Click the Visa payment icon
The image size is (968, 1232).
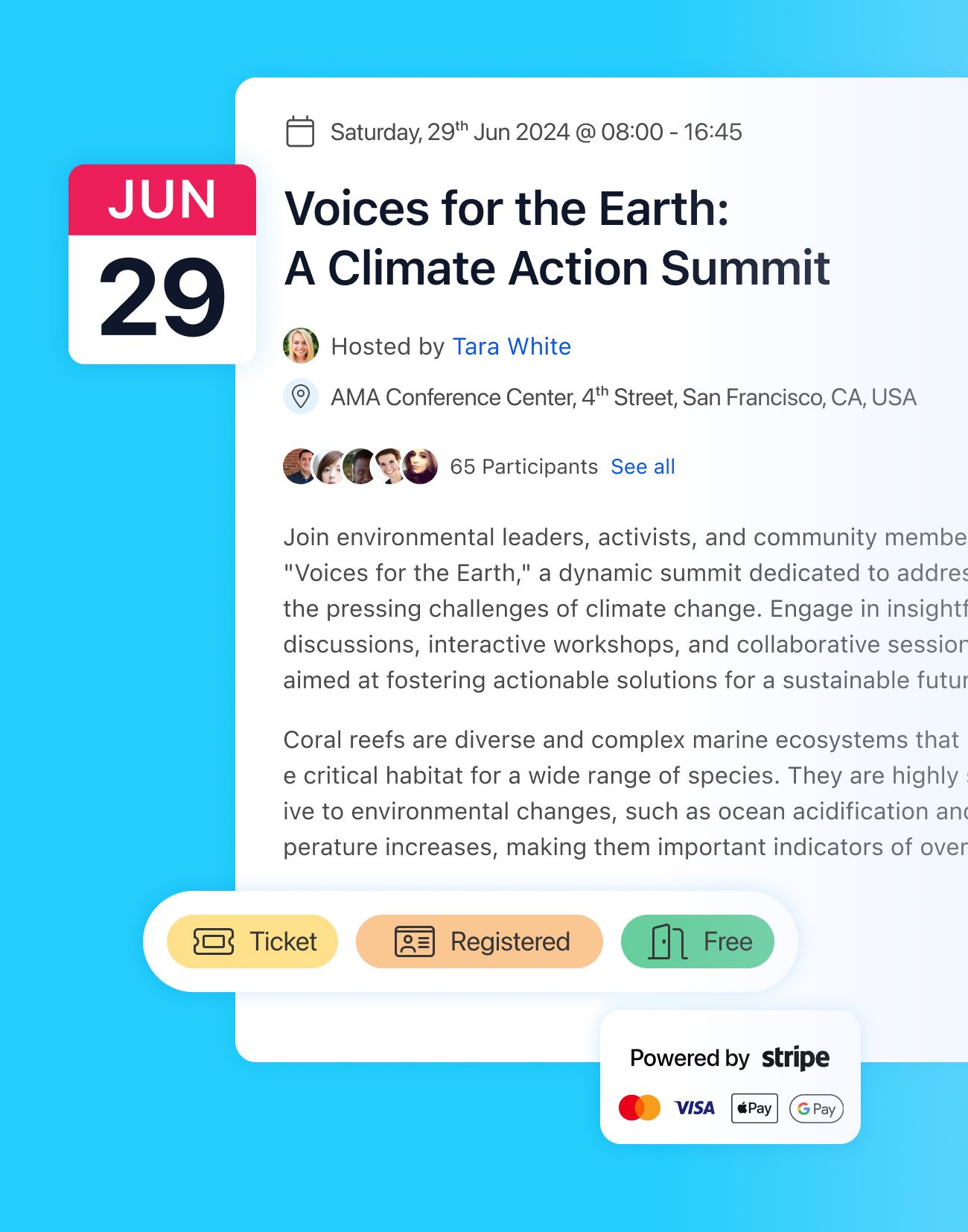coord(695,1108)
